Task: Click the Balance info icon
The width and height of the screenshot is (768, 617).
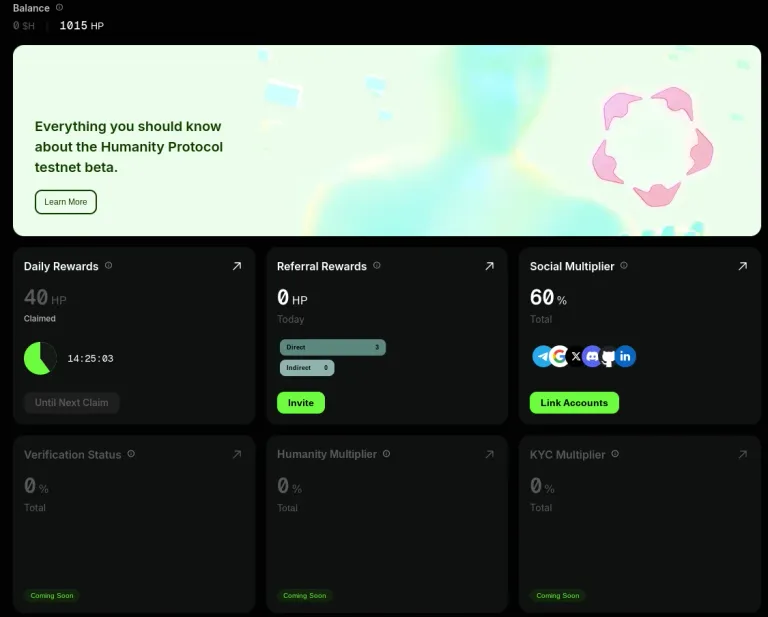Action: (x=59, y=7)
